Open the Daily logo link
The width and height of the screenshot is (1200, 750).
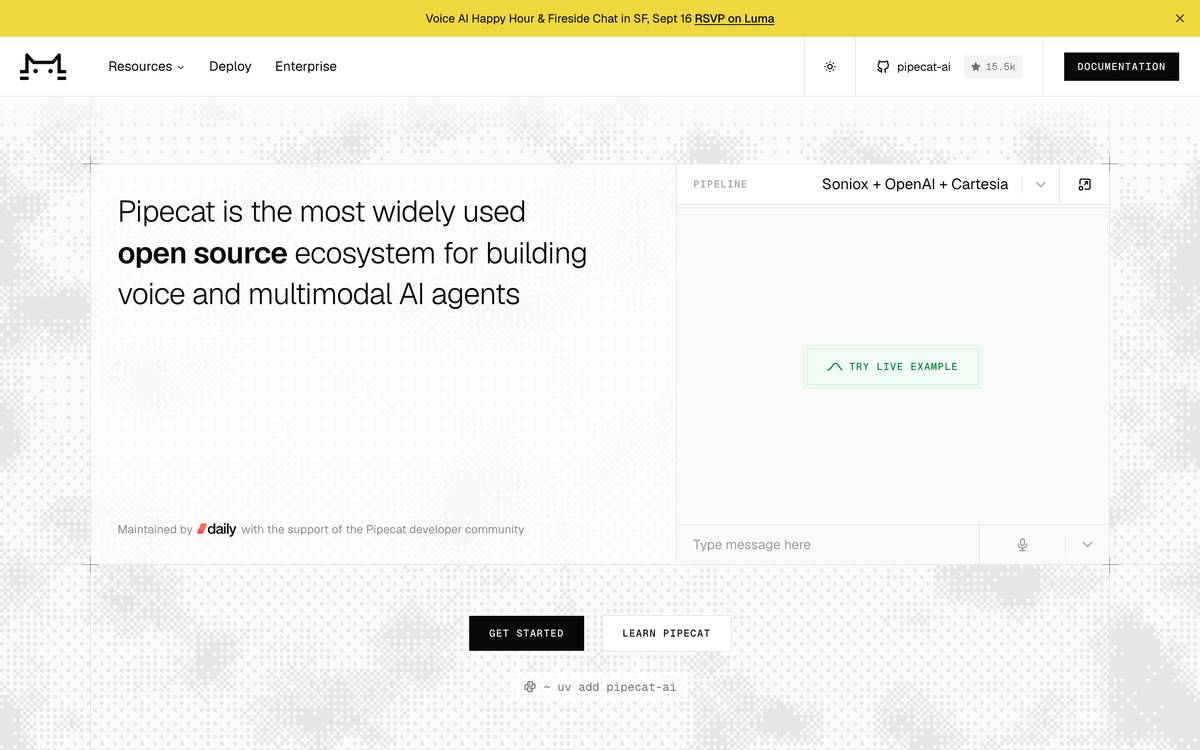(216, 529)
